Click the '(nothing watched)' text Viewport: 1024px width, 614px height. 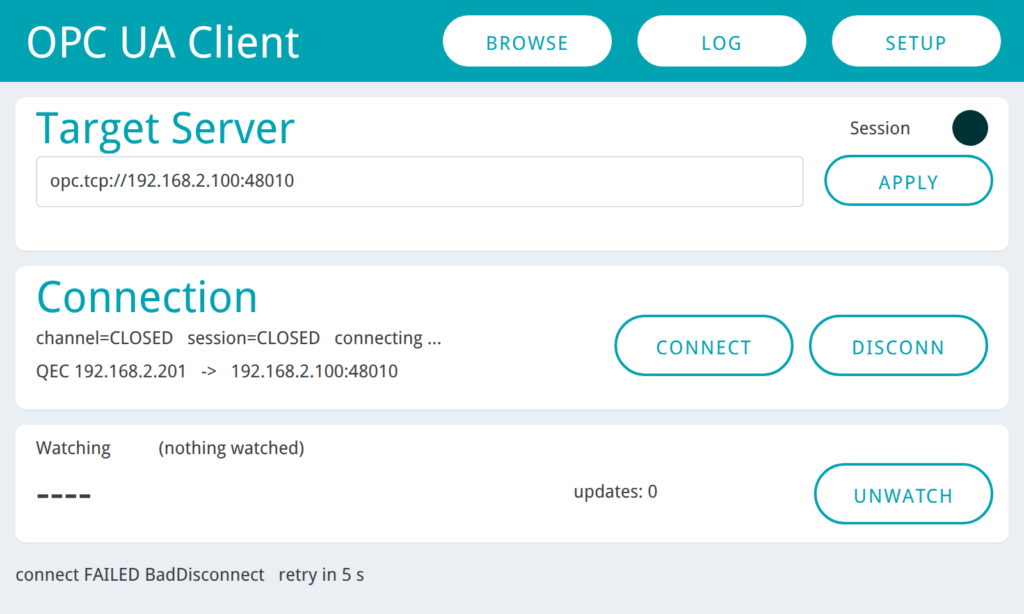pos(231,448)
